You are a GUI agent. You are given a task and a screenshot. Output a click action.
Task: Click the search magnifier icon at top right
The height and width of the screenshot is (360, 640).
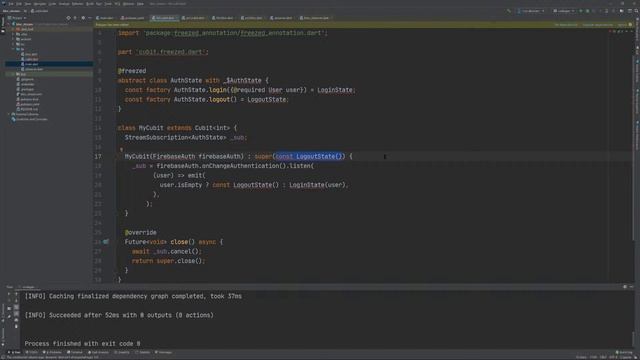coord(636,11)
